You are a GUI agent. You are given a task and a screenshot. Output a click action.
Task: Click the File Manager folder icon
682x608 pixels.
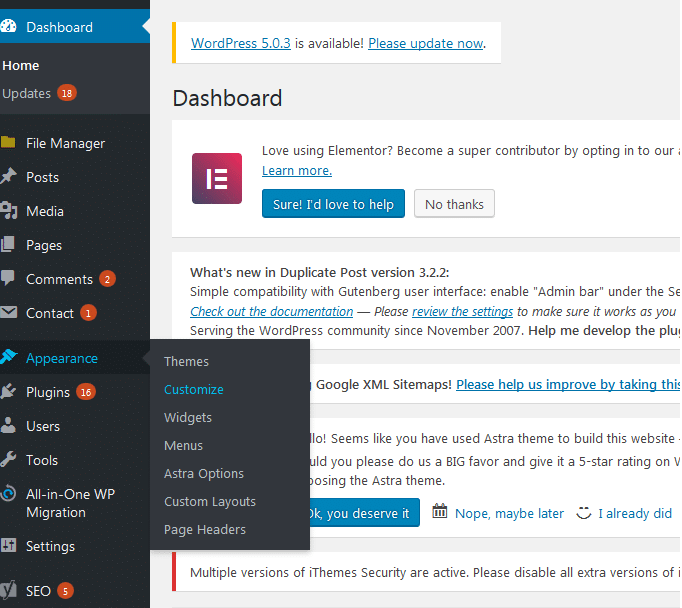(8, 142)
